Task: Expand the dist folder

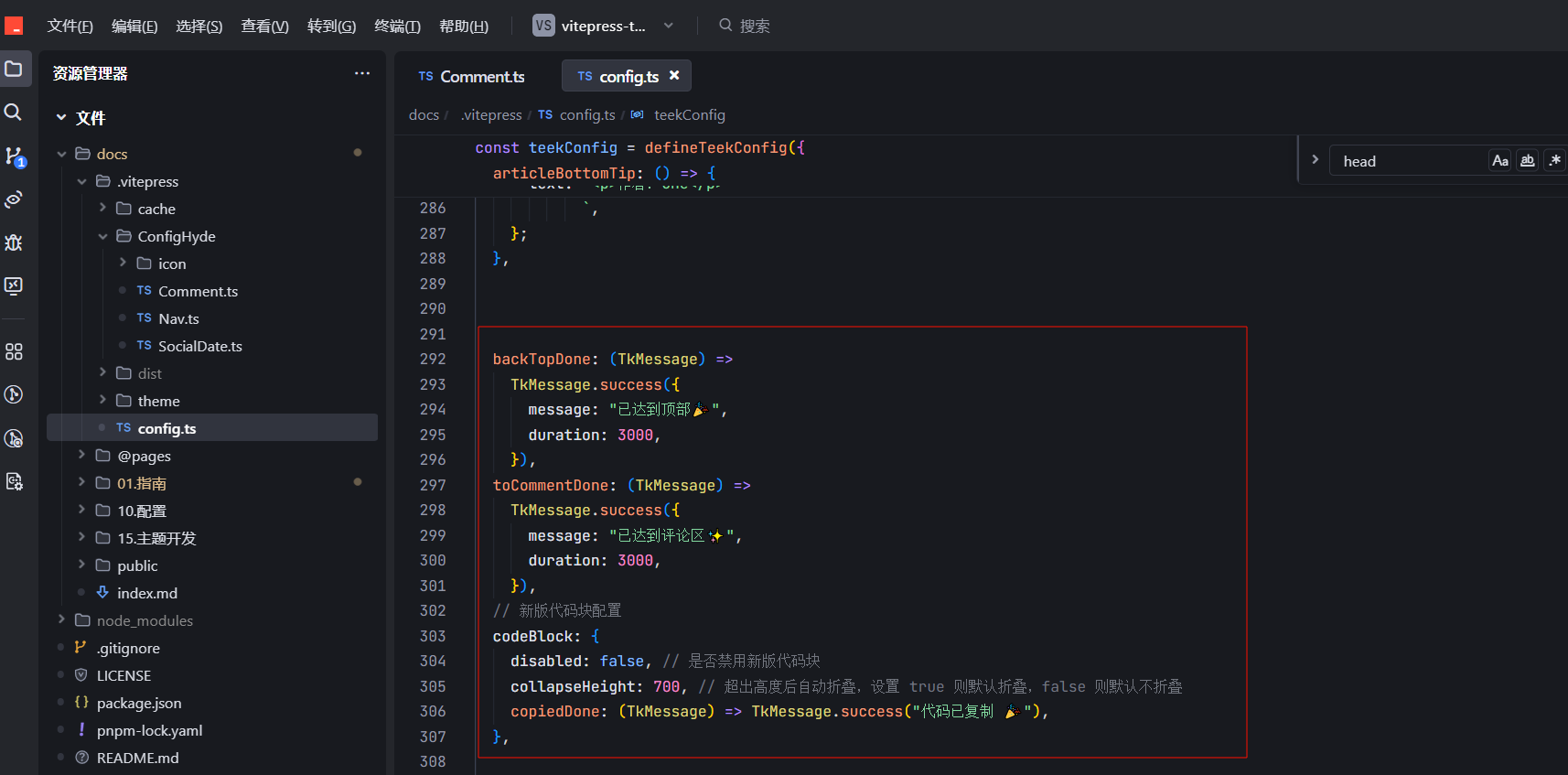Action: tap(102, 373)
